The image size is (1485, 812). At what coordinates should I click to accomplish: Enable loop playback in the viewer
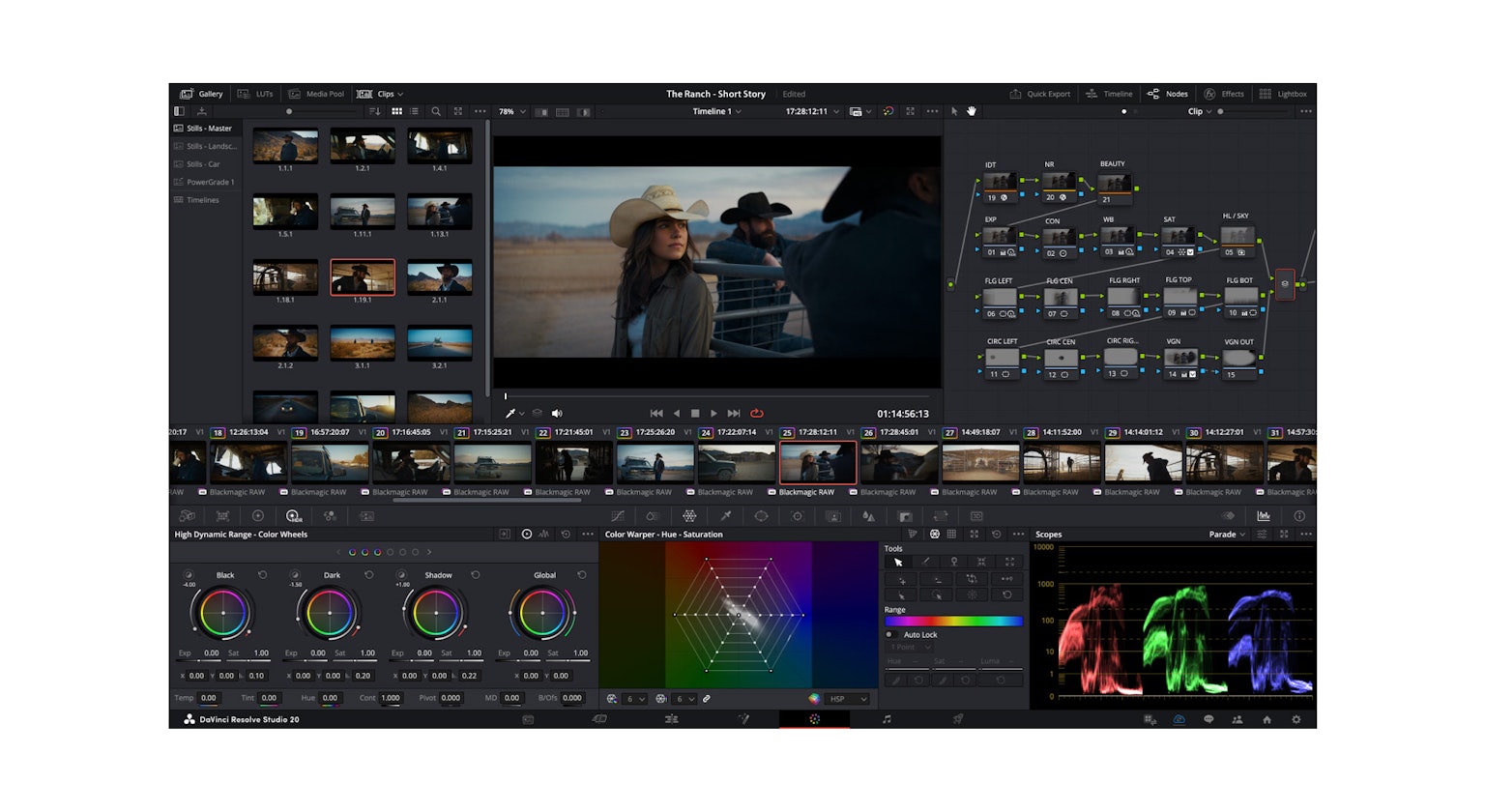pyautogui.click(x=757, y=413)
